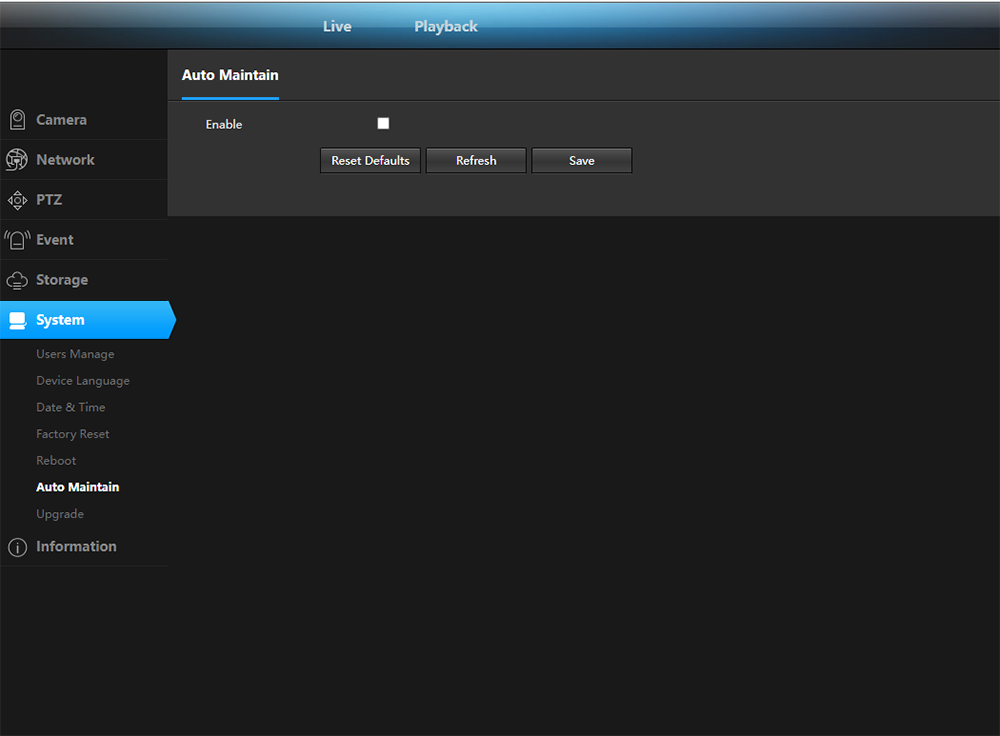Open the Factory Reset page
The width and height of the screenshot is (1000, 736).
click(x=73, y=434)
